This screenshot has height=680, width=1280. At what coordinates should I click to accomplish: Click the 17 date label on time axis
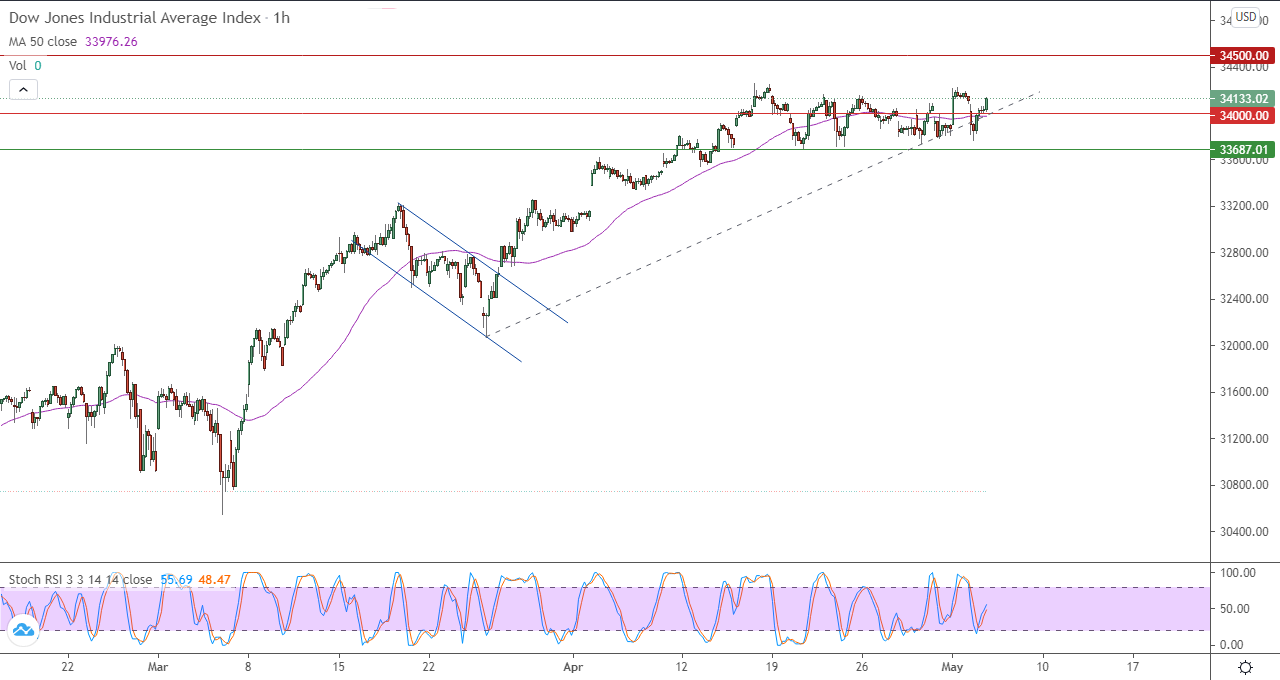click(1133, 666)
